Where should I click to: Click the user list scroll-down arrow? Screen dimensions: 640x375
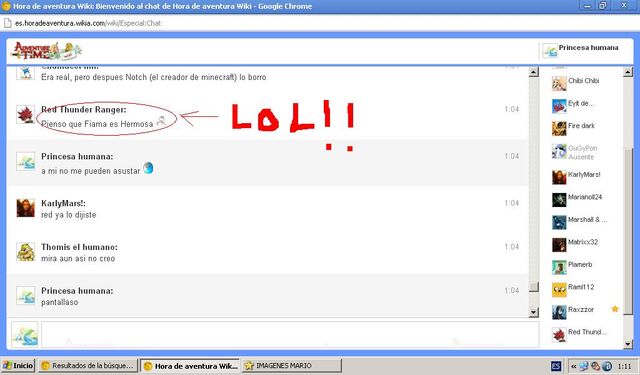(x=628, y=344)
